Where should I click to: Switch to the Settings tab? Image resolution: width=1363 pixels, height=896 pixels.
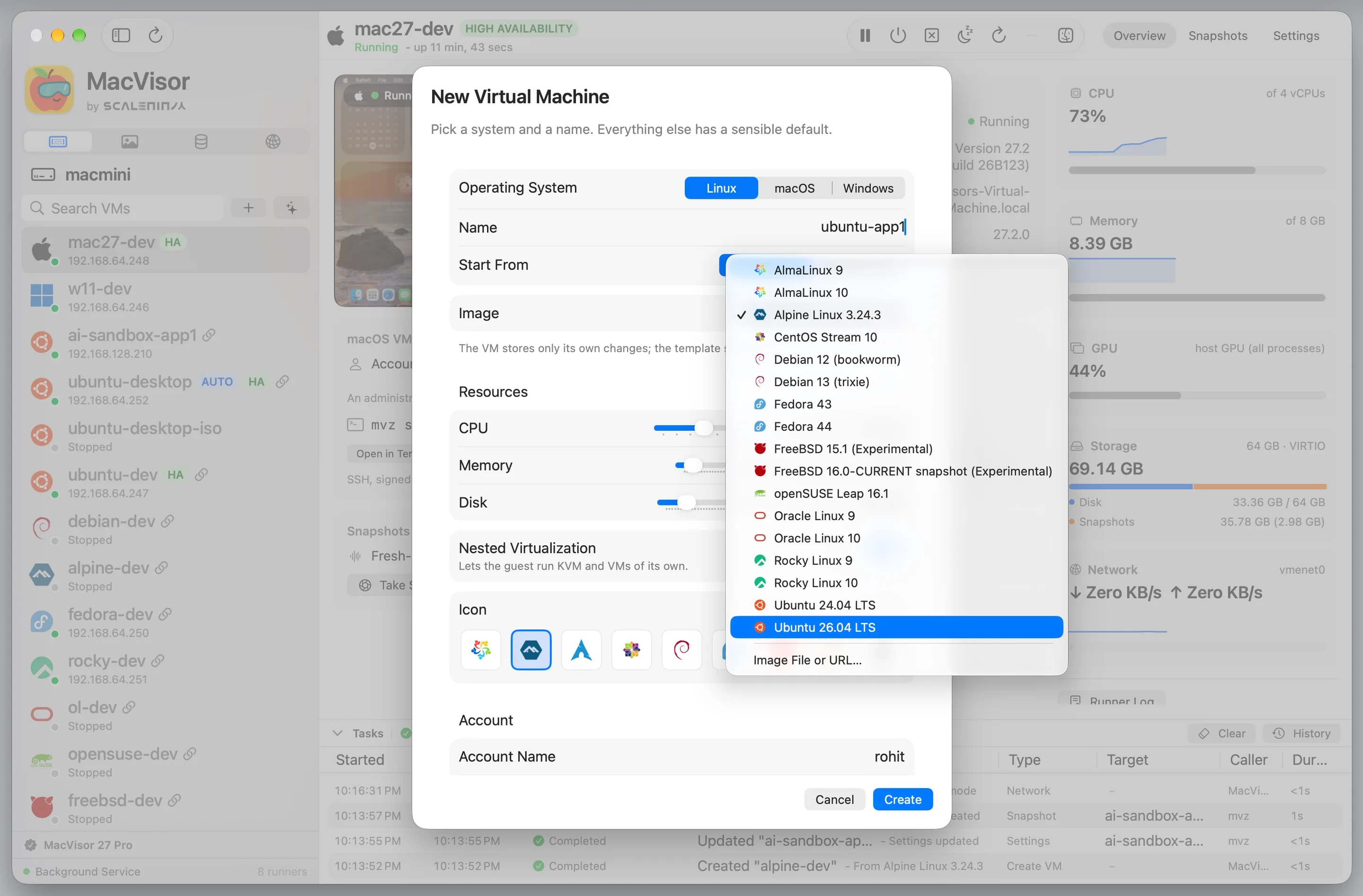click(1295, 35)
